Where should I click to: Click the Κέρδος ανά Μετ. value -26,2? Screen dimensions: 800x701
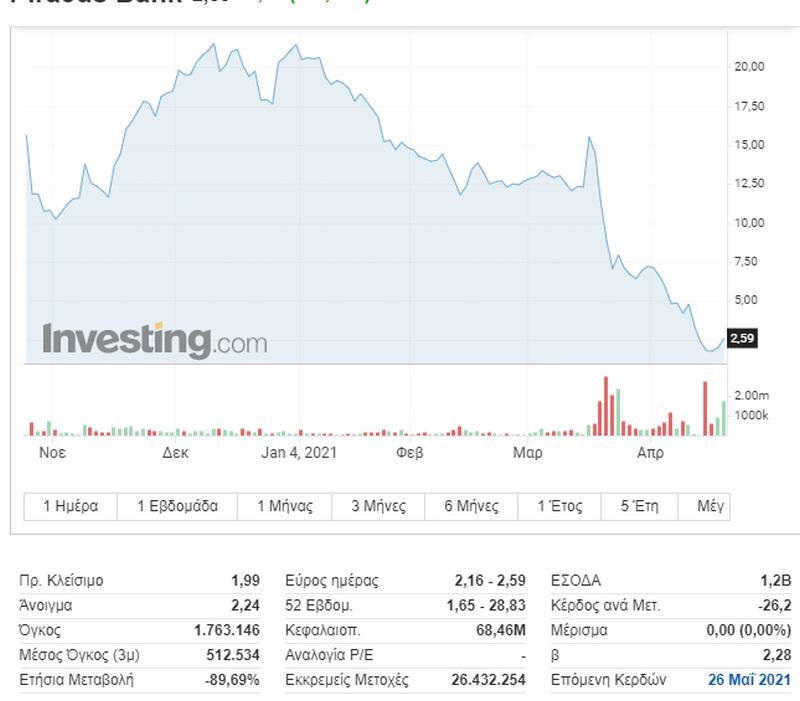pos(774,606)
